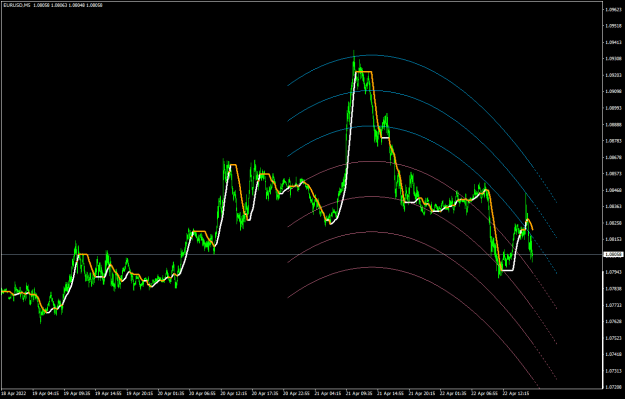Click the 22 Apr 06:55 time label
Viewport: 625px width, 399px height.
tap(485, 393)
